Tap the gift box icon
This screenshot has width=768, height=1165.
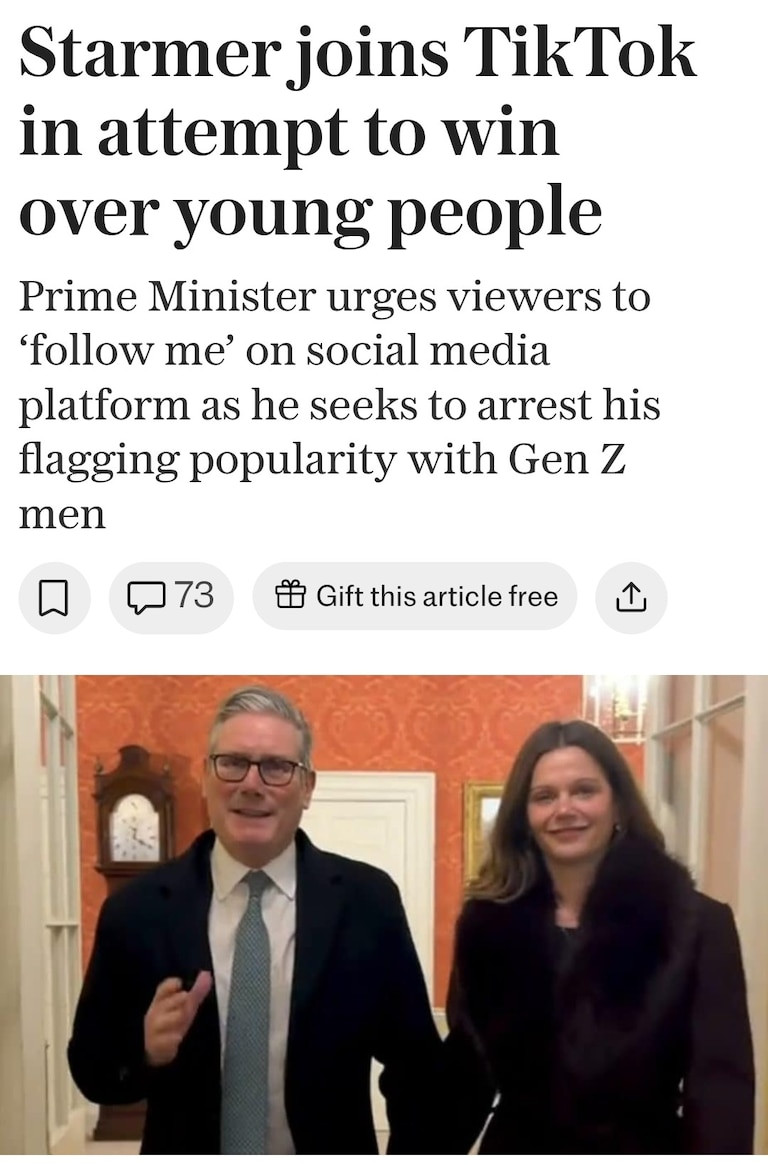290,596
